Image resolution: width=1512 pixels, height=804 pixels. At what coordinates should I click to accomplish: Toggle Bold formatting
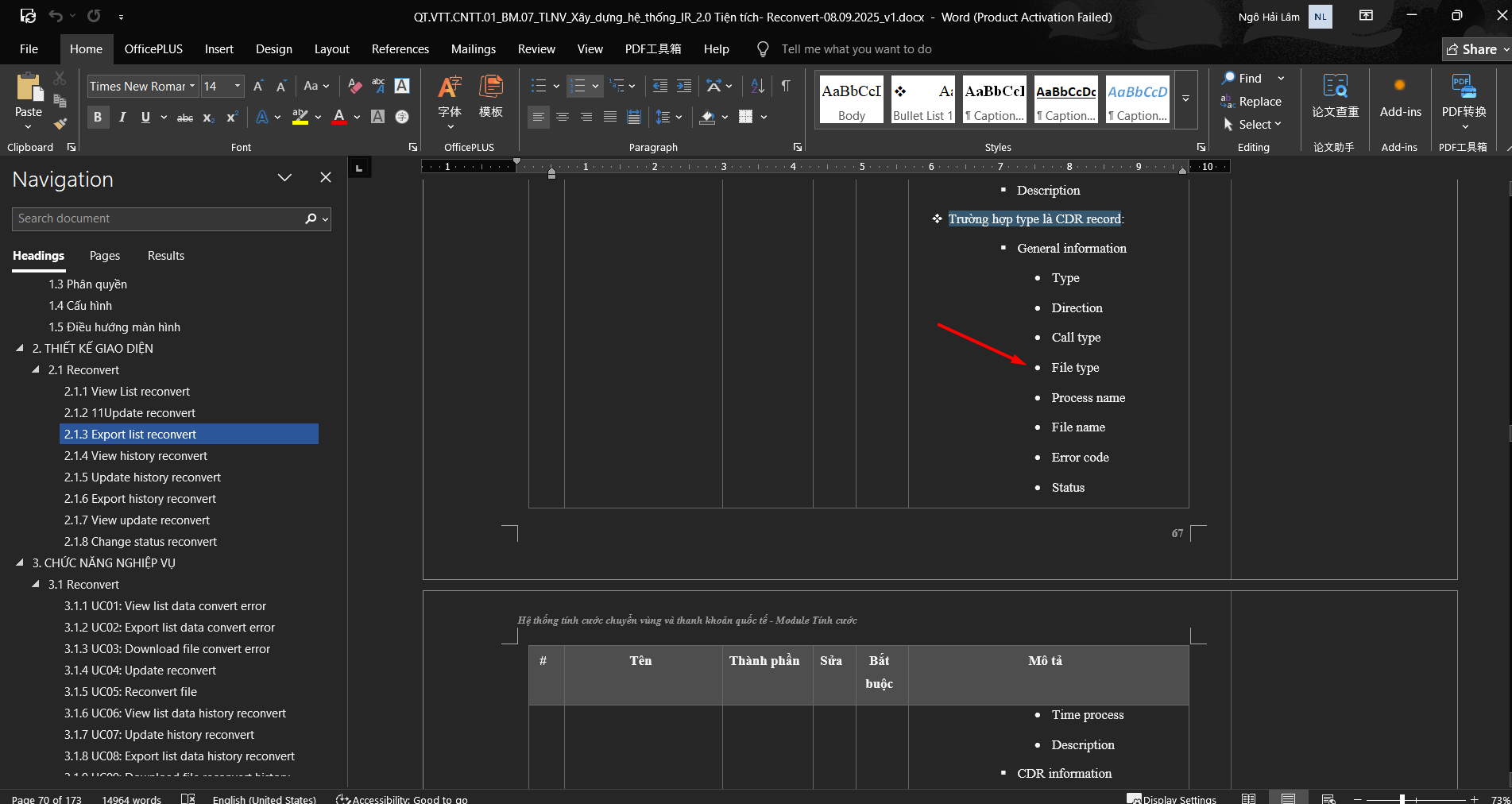pyautogui.click(x=98, y=118)
